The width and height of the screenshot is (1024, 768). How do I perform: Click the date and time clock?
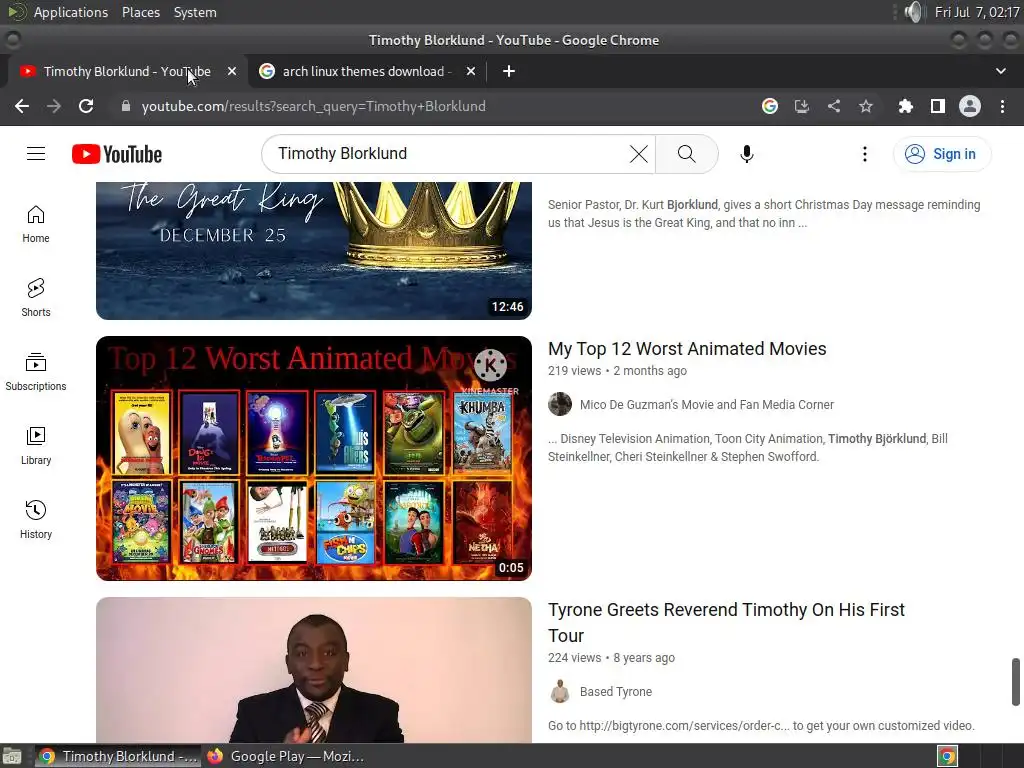977,12
